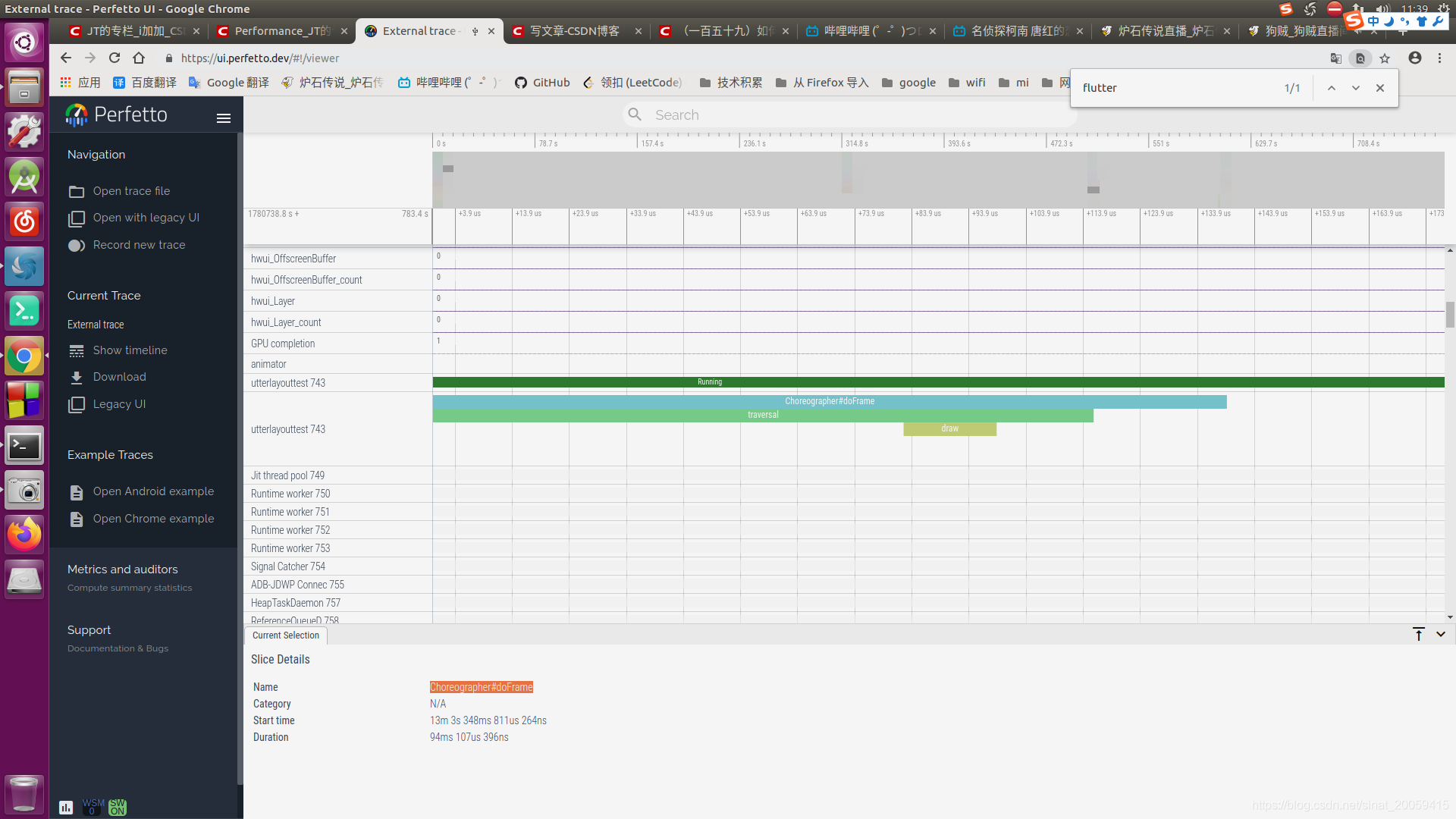Click the Open Android example document icon
The image size is (1456, 819).
click(x=77, y=492)
